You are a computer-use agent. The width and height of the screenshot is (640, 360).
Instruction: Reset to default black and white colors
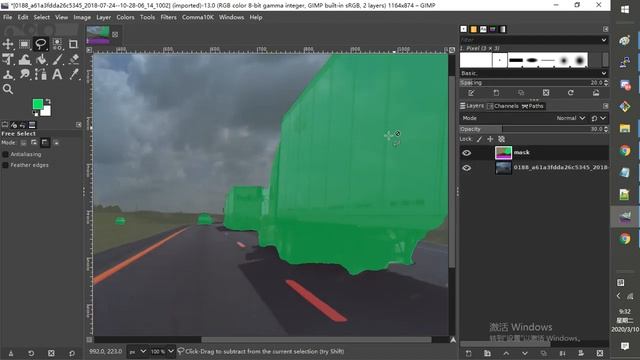(35, 113)
